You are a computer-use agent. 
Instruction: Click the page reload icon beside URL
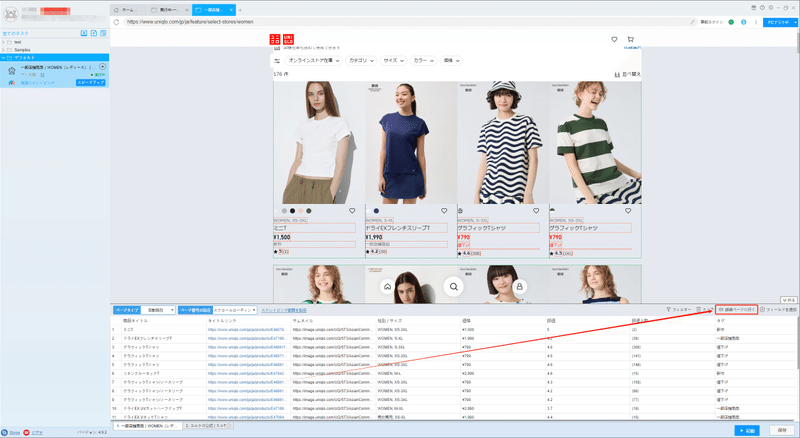(x=116, y=22)
